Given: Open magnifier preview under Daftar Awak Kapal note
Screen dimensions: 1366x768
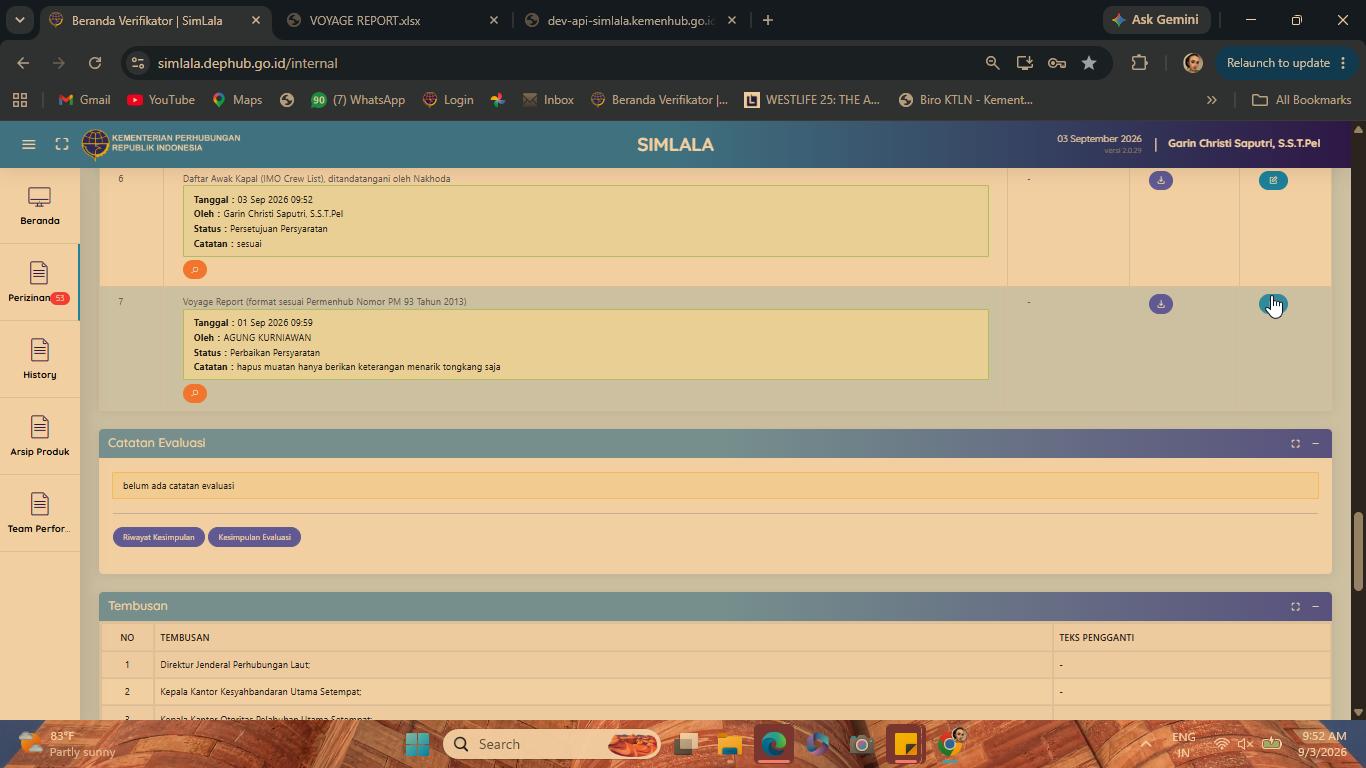Looking at the screenshot, I should (195, 270).
